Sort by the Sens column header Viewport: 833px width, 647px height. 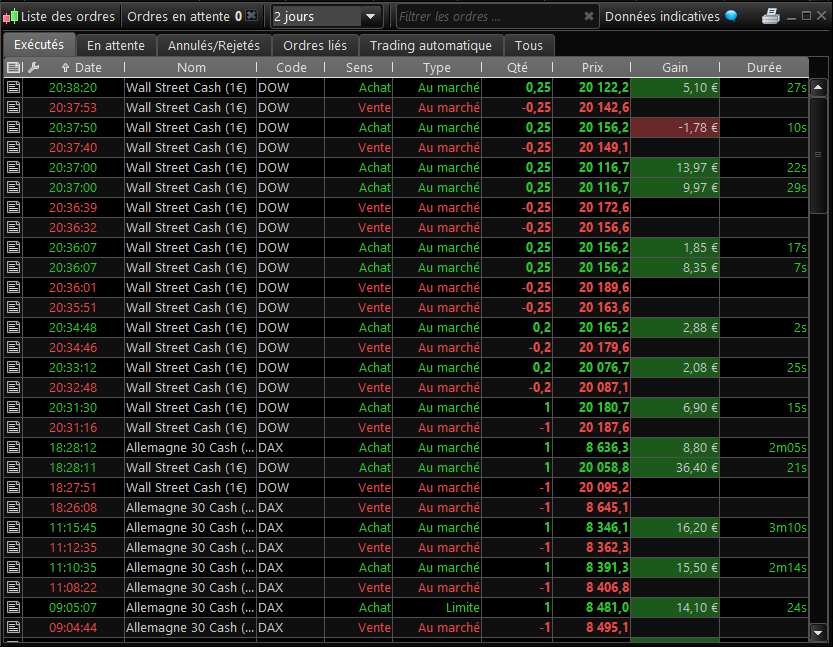(359, 67)
